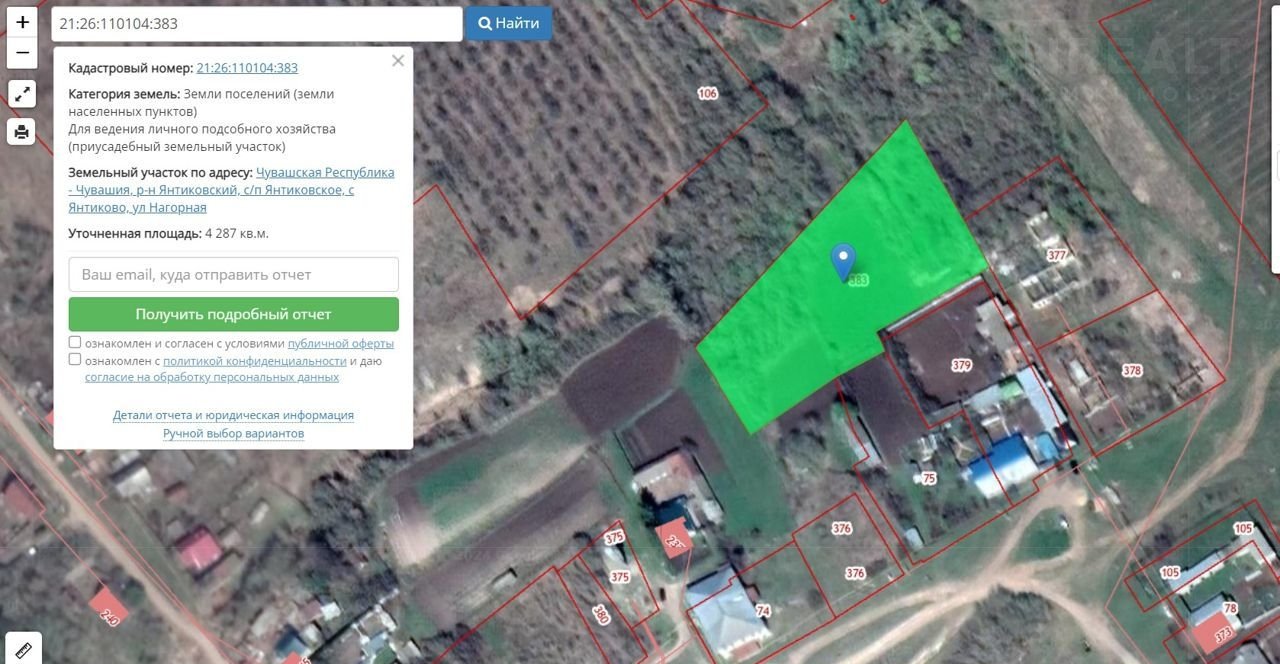Open Детали отчета и юридическая информация
Viewport: 1280px width, 664px height.
click(233, 415)
